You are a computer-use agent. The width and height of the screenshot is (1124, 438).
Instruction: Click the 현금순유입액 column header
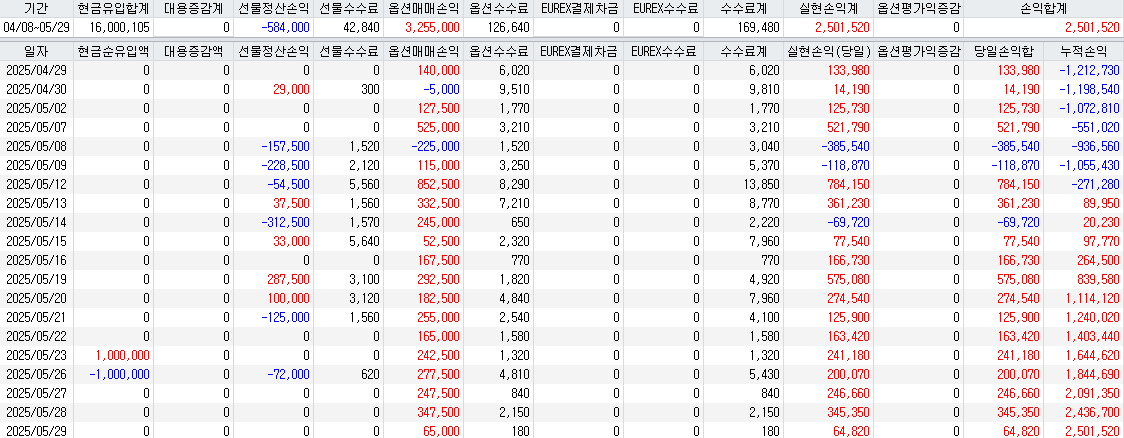(x=113, y=51)
